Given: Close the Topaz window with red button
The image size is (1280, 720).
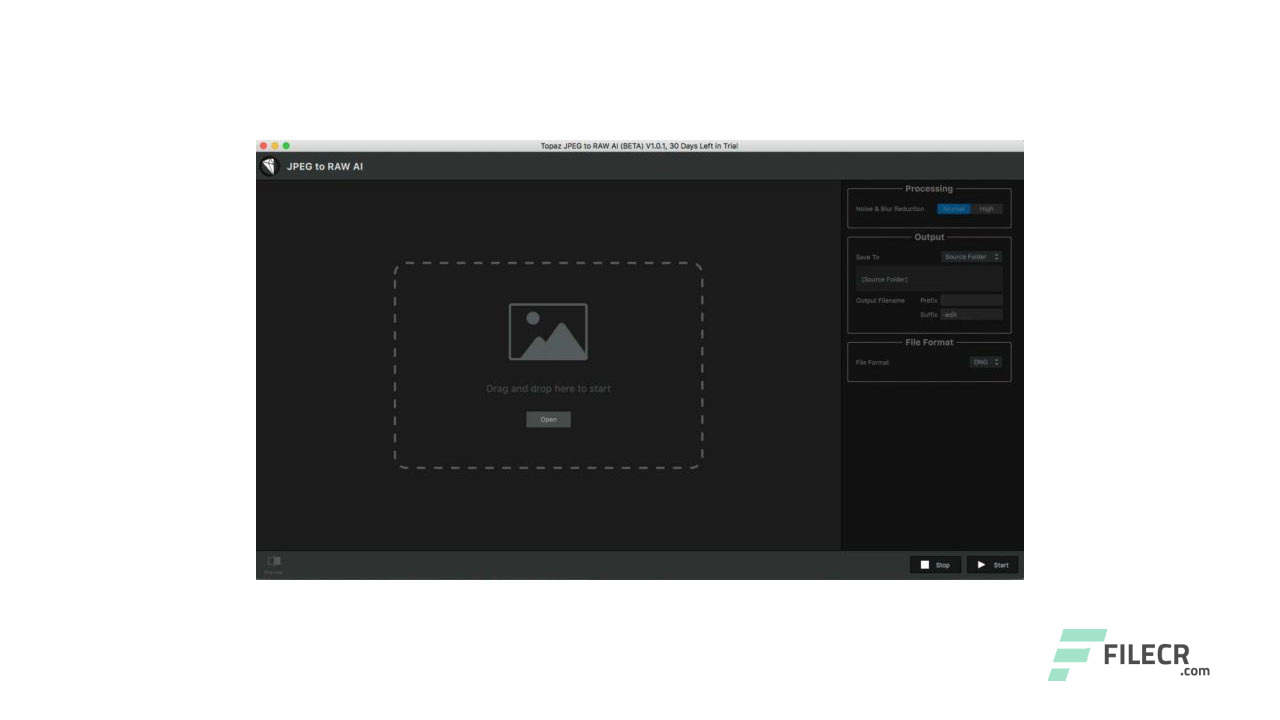Looking at the screenshot, I should point(264,146).
